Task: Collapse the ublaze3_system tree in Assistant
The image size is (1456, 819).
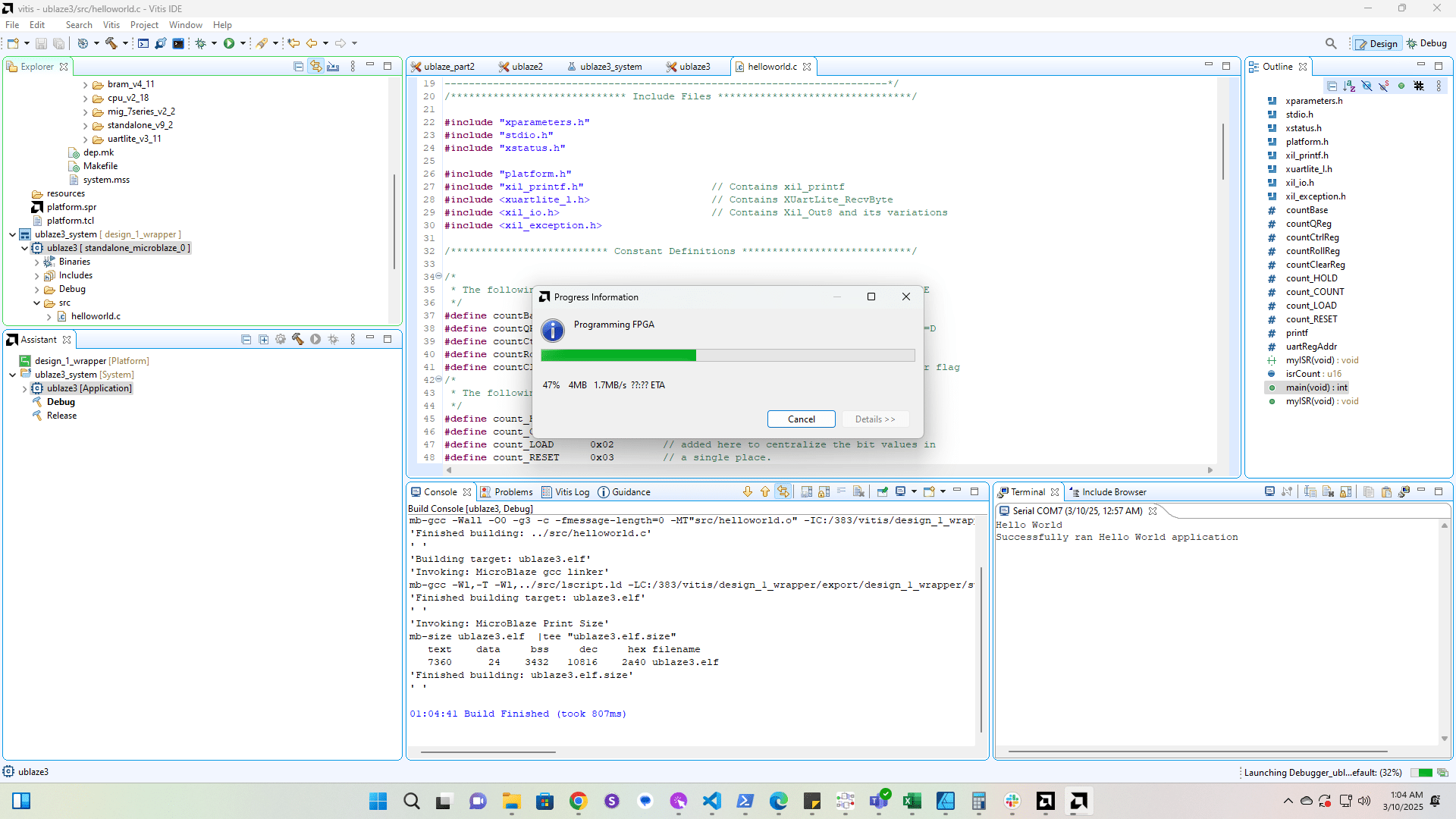Action: click(12, 375)
